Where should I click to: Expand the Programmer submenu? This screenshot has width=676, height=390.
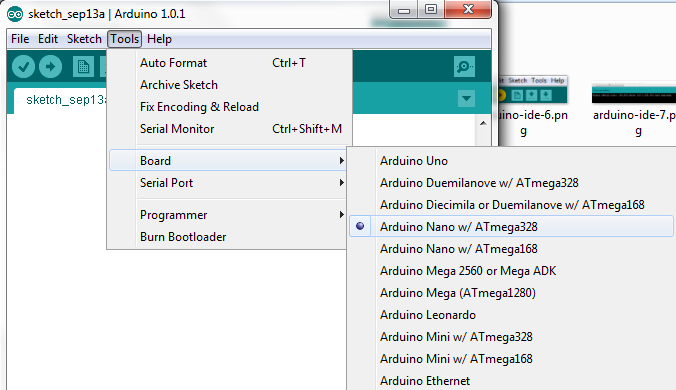point(228,215)
